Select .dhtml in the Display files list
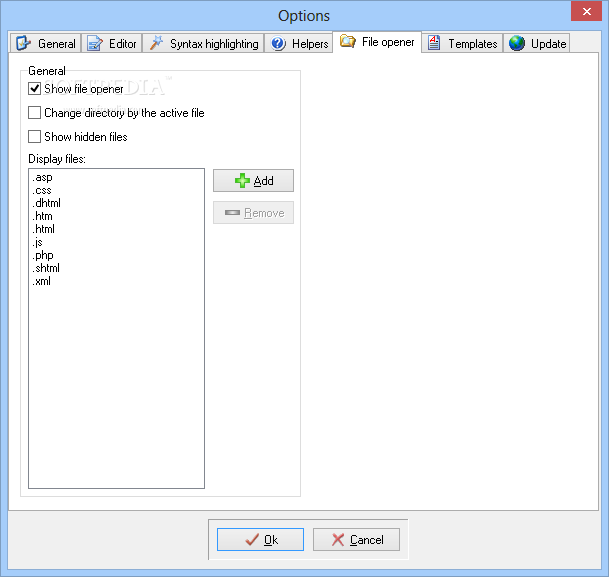Image resolution: width=609 pixels, height=577 pixels. 116,203
